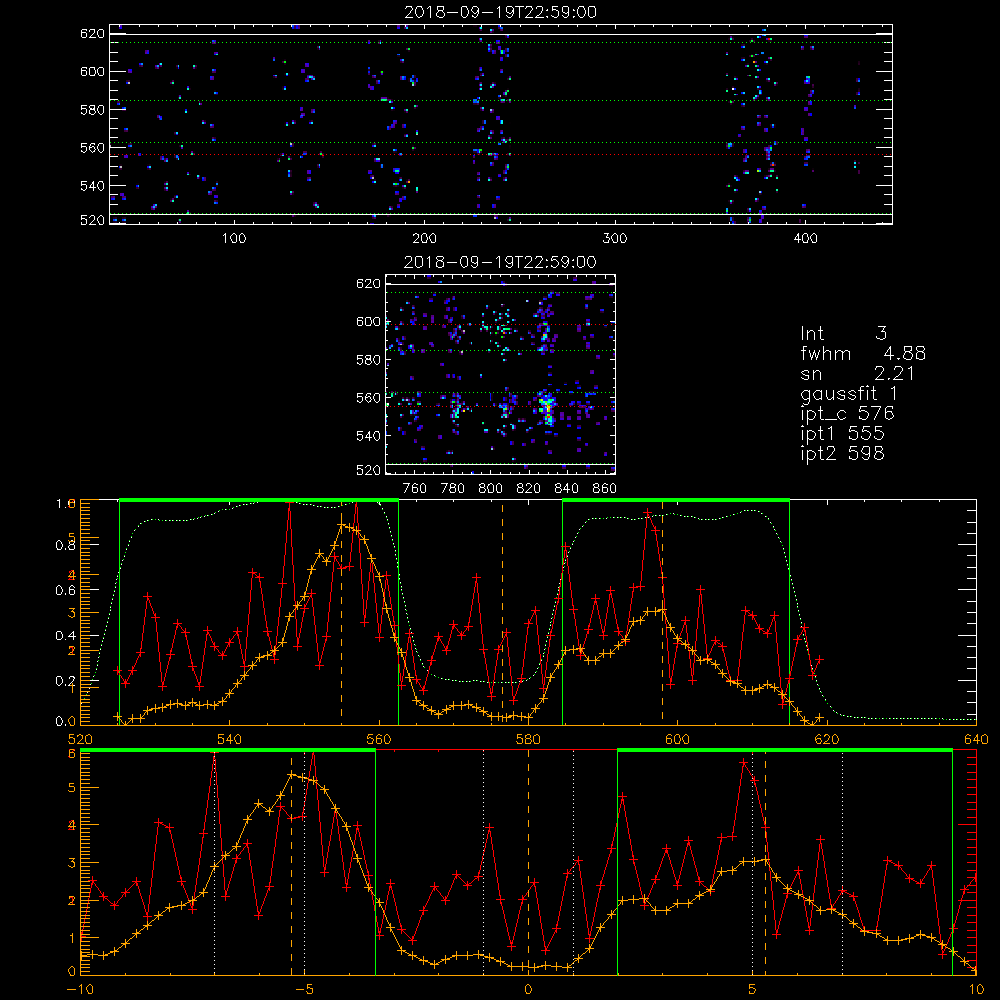Click dashed orange line near 598 in profile plot
Image resolution: width=1000 pixels, height=1000 pixels.
click(662, 612)
